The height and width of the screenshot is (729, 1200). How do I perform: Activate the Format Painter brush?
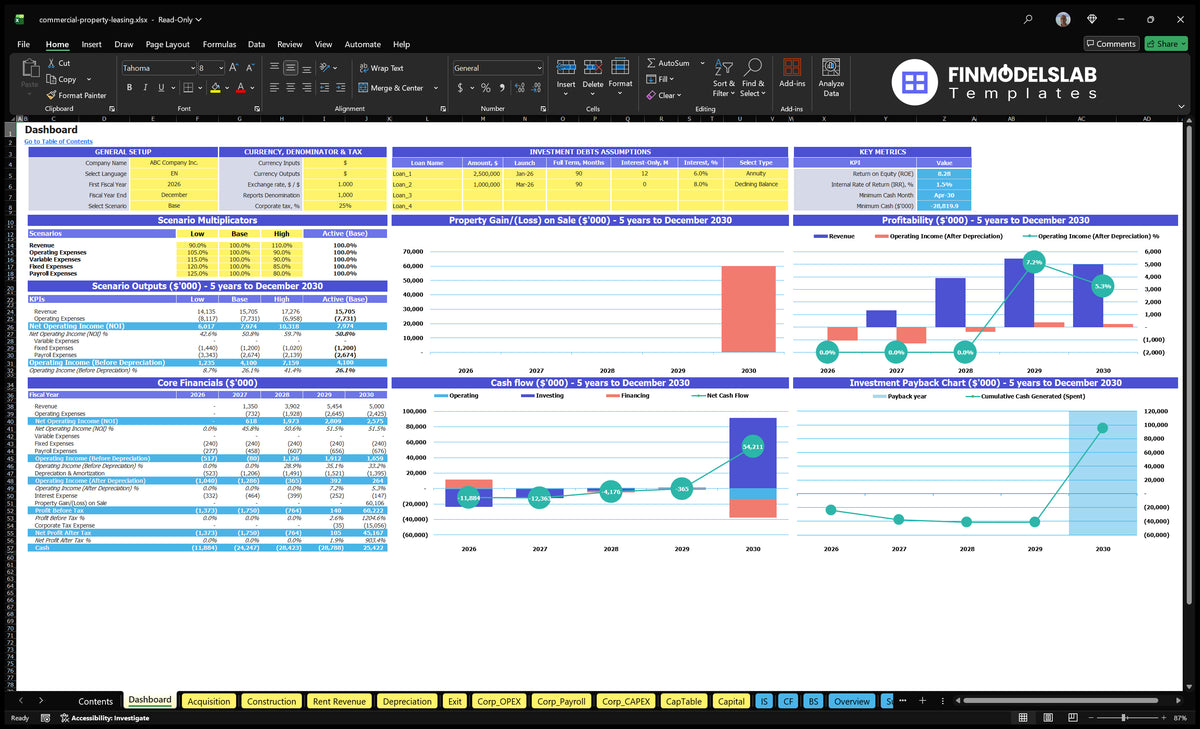[51, 95]
